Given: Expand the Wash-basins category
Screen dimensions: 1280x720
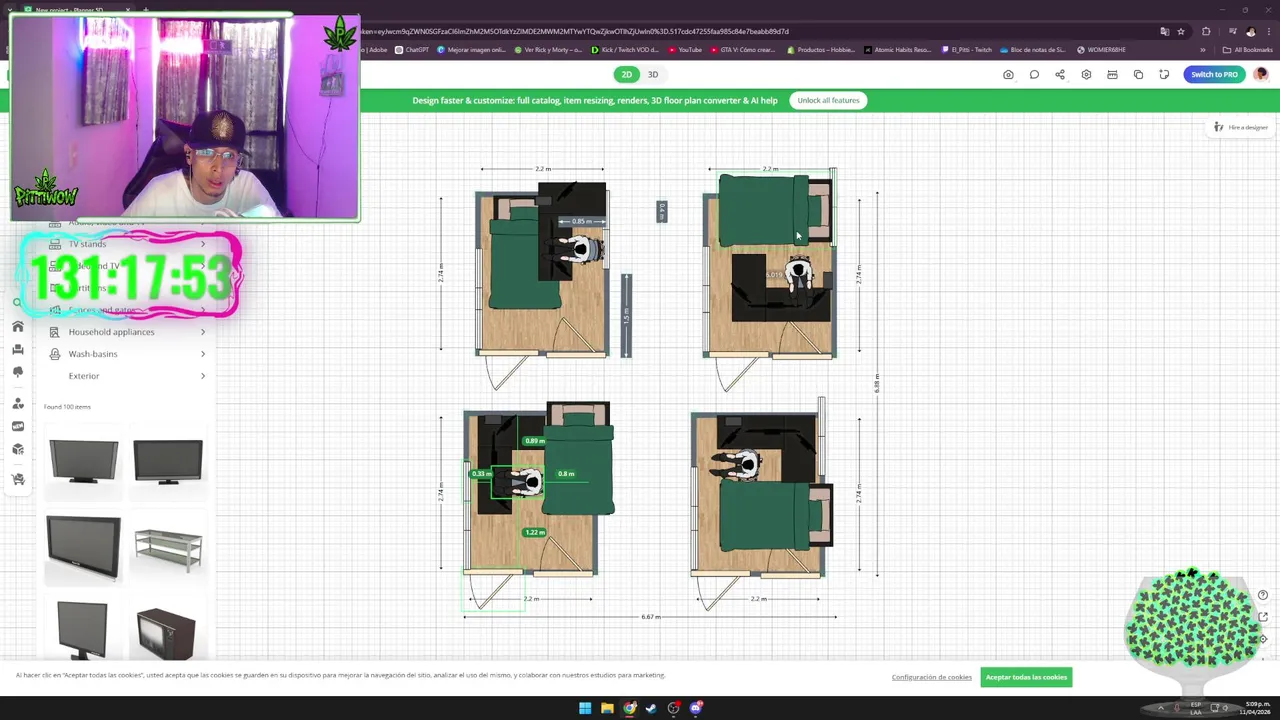Looking at the screenshot, I should pos(203,354).
